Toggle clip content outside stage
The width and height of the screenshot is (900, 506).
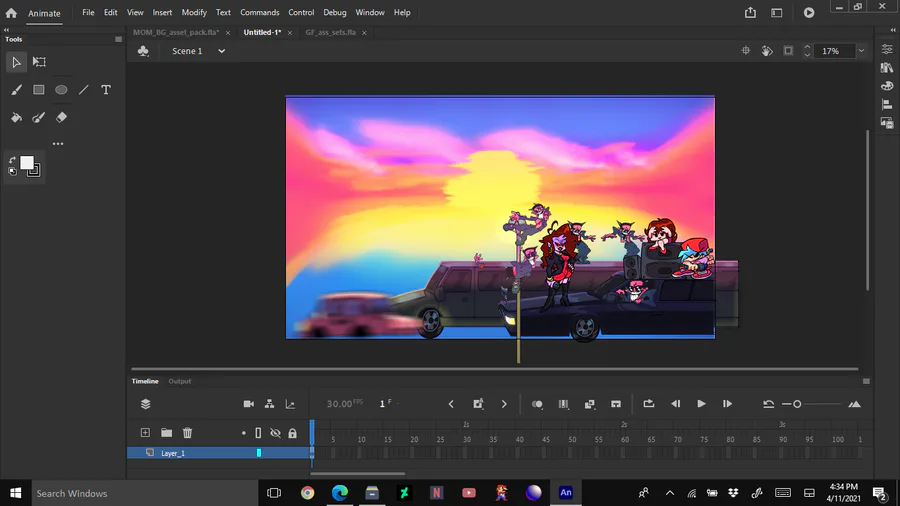788,51
